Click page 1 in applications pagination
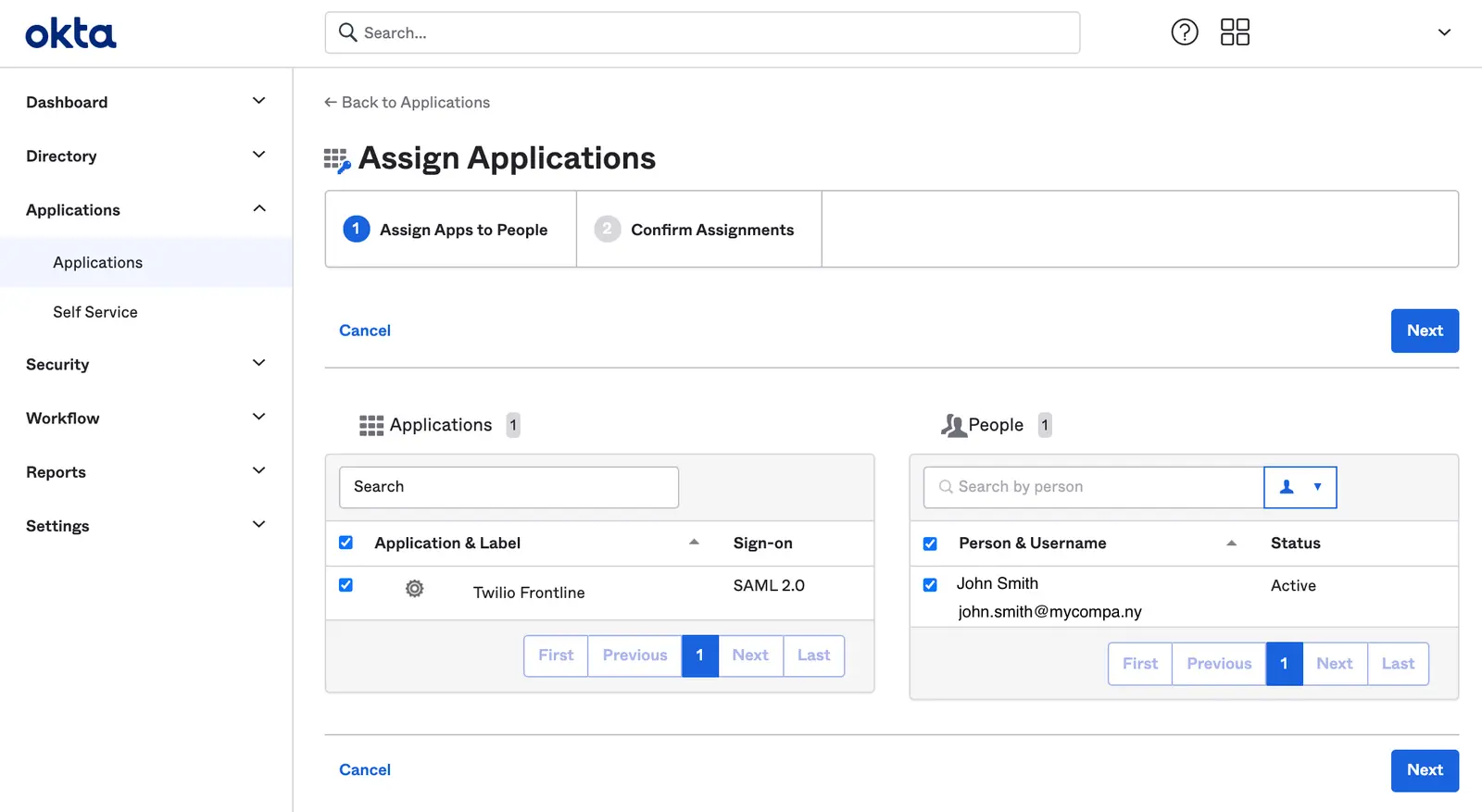Screen dimensions: 1482x812 click(x=700, y=656)
